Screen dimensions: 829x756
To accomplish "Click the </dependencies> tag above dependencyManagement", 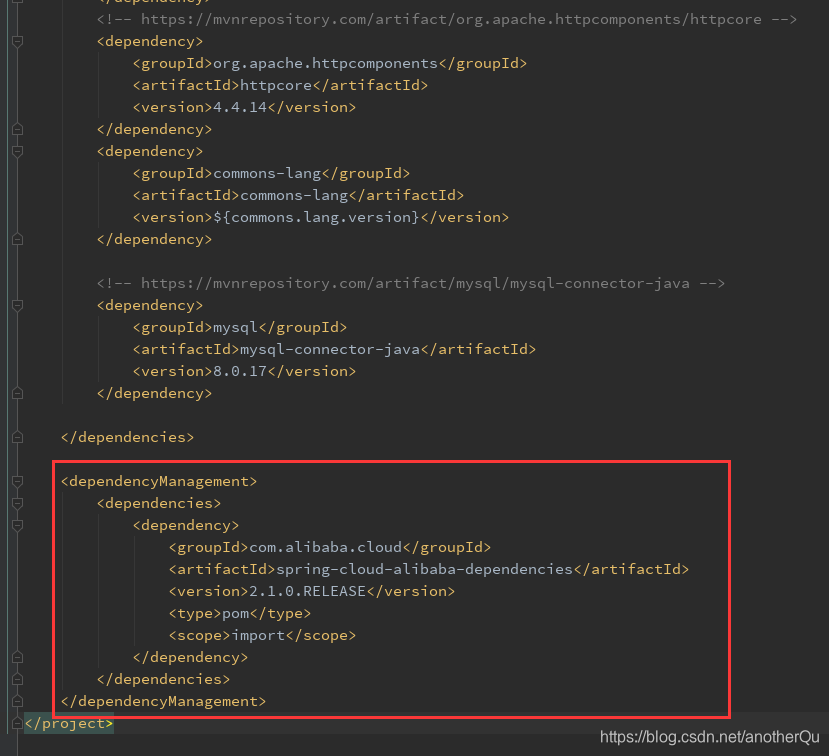I will 127,437.
